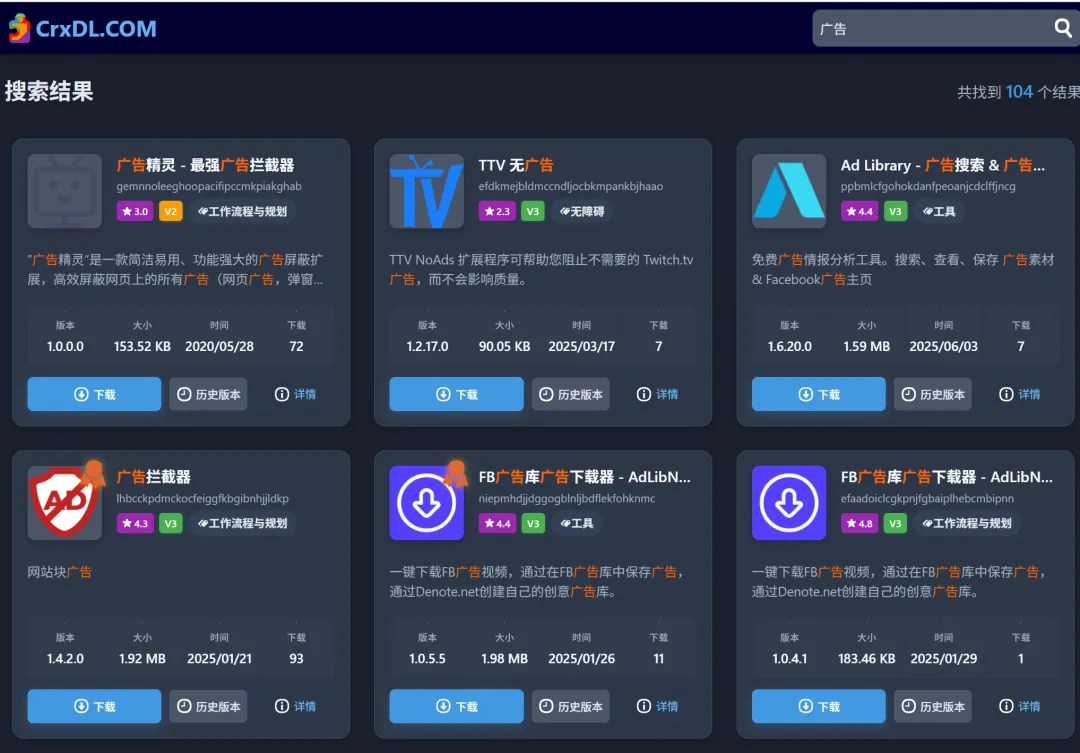The width and height of the screenshot is (1080, 753).
Task: Click version number 1.2.17.0
Action: click(427, 347)
